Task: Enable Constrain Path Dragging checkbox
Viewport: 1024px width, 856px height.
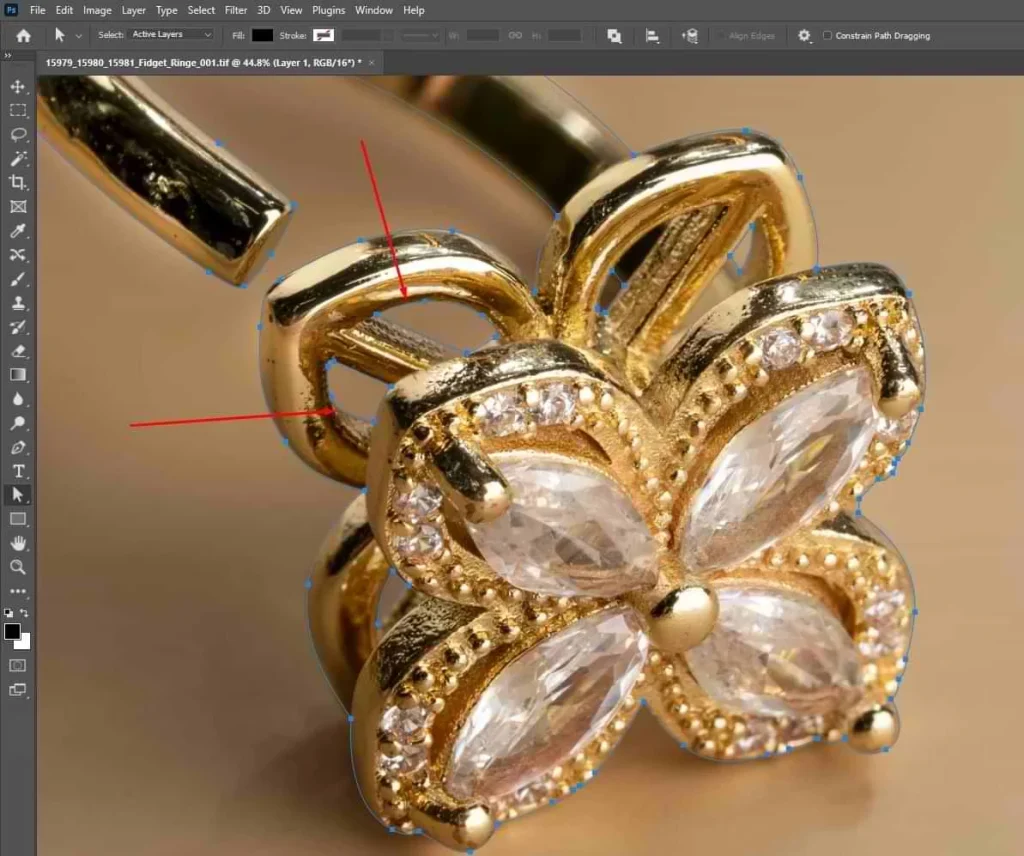Action: [x=827, y=35]
